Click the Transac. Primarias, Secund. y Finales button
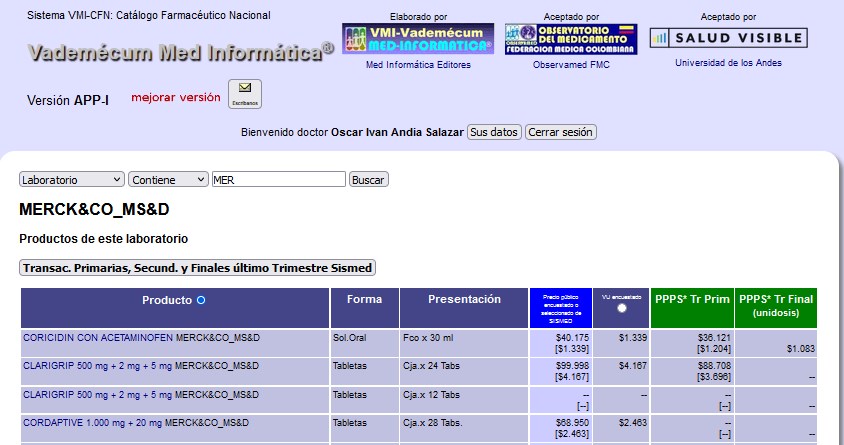The image size is (844, 445). (x=197, y=267)
